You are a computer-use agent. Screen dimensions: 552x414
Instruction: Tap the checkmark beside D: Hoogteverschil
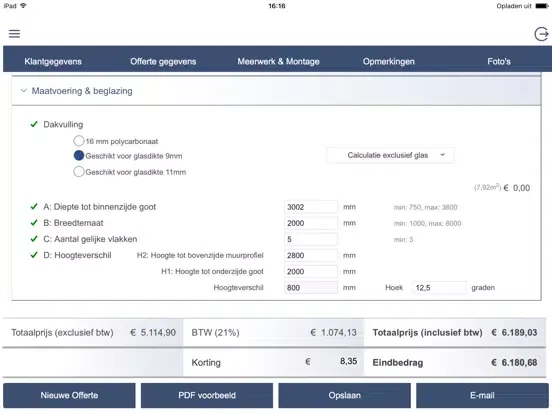pyautogui.click(x=34, y=255)
